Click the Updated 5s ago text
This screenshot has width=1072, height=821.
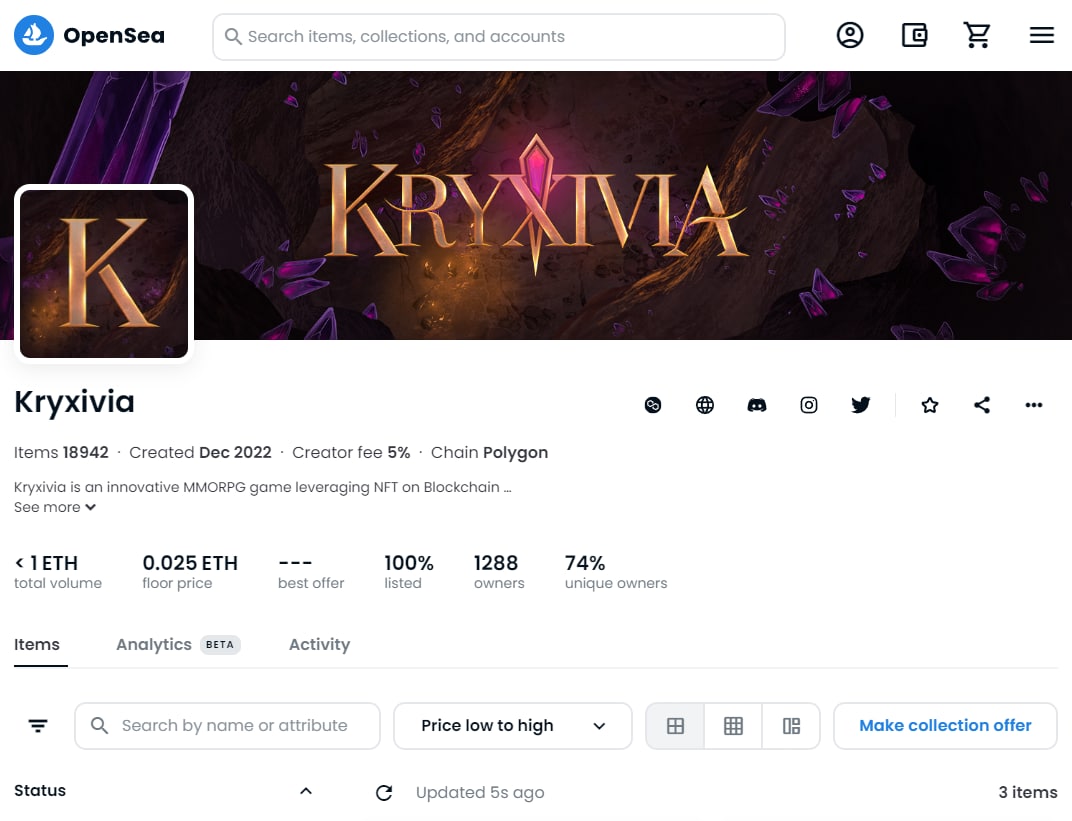pos(480,793)
